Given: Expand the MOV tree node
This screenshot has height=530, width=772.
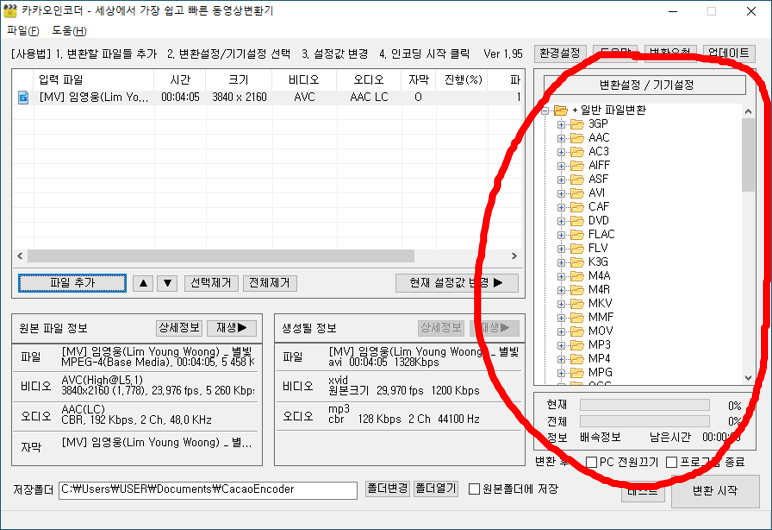Looking at the screenshot, I should tap(561, 331).
